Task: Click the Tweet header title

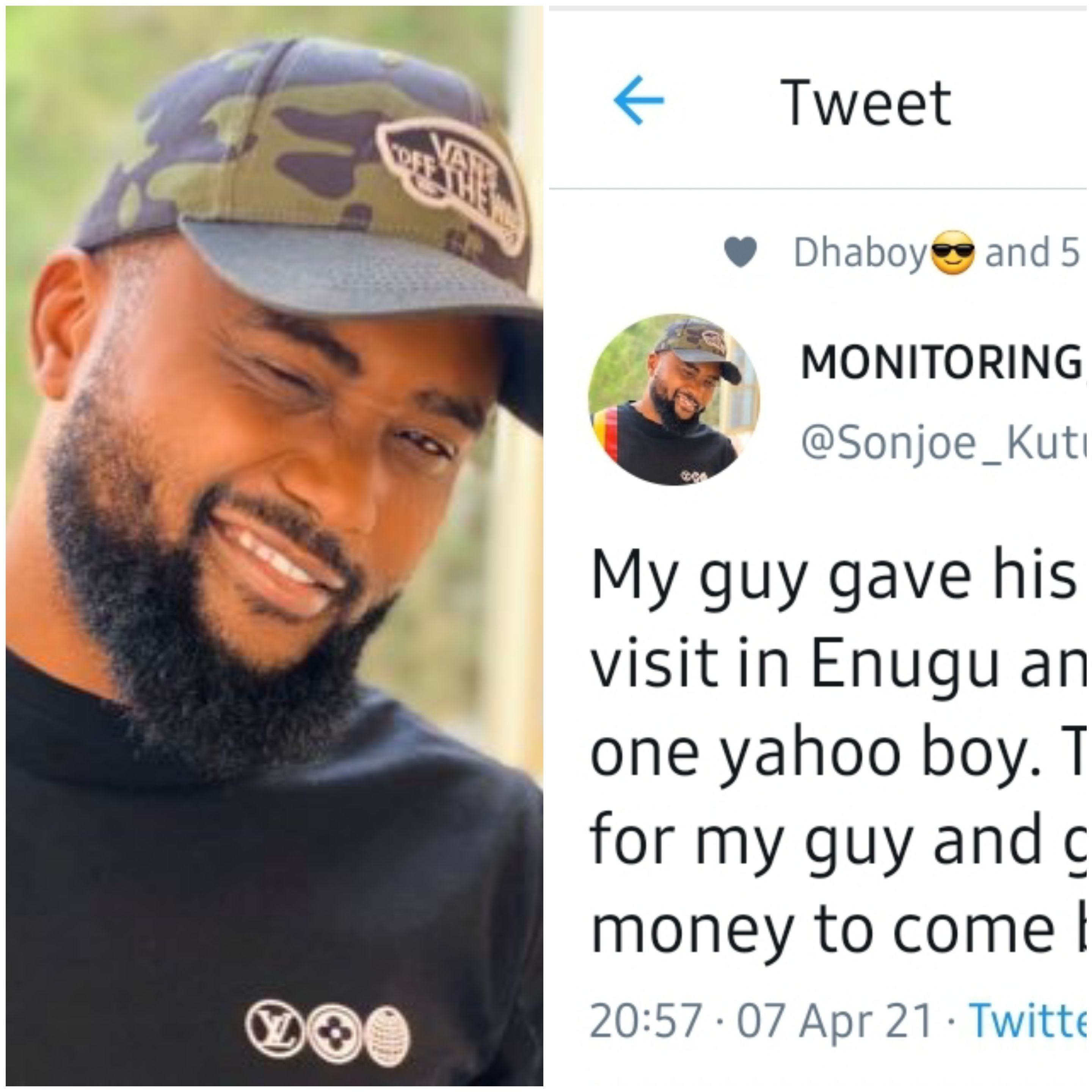Action: (865, 103)
